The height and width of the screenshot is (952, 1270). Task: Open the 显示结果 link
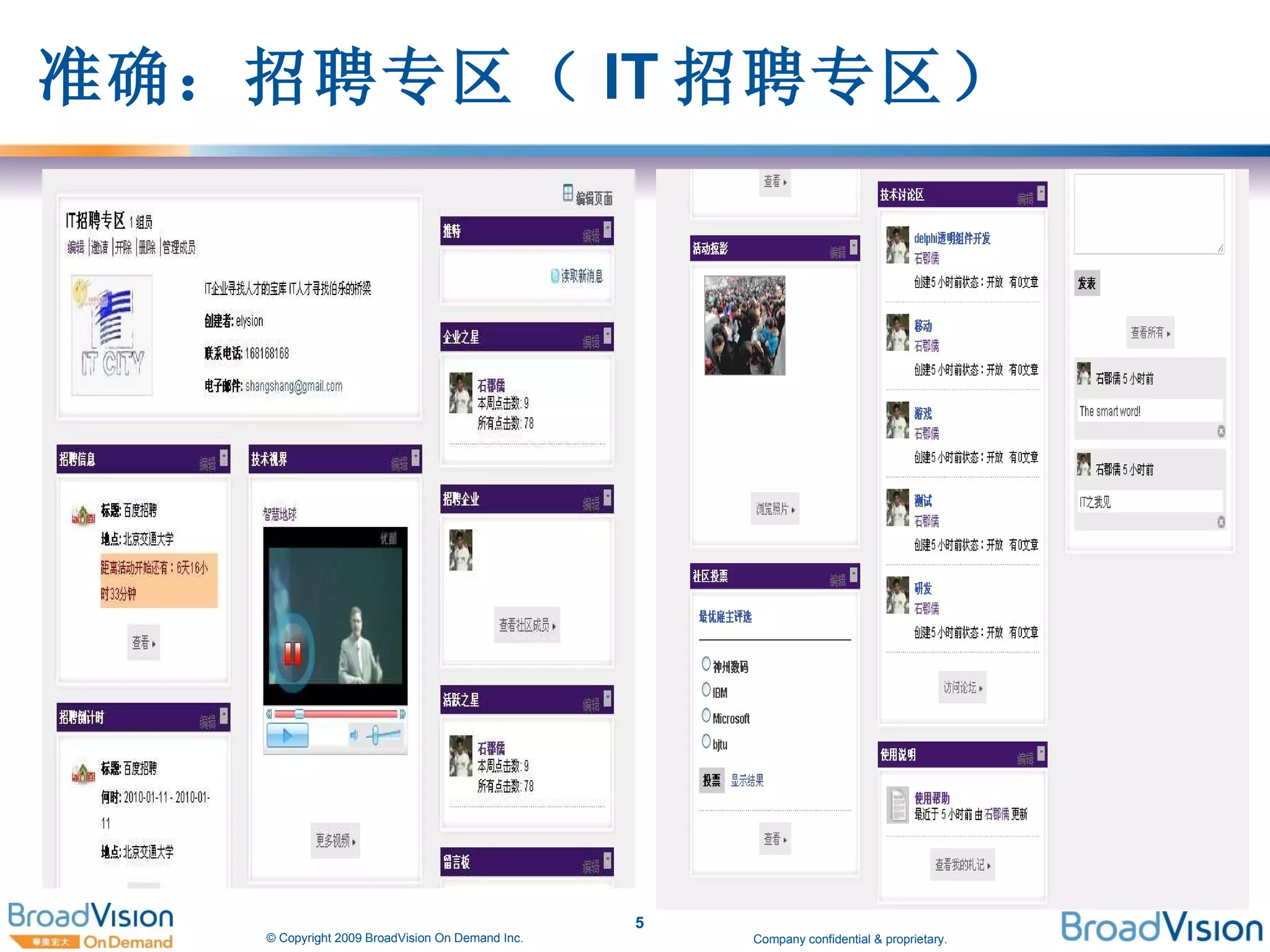point(747,780)
